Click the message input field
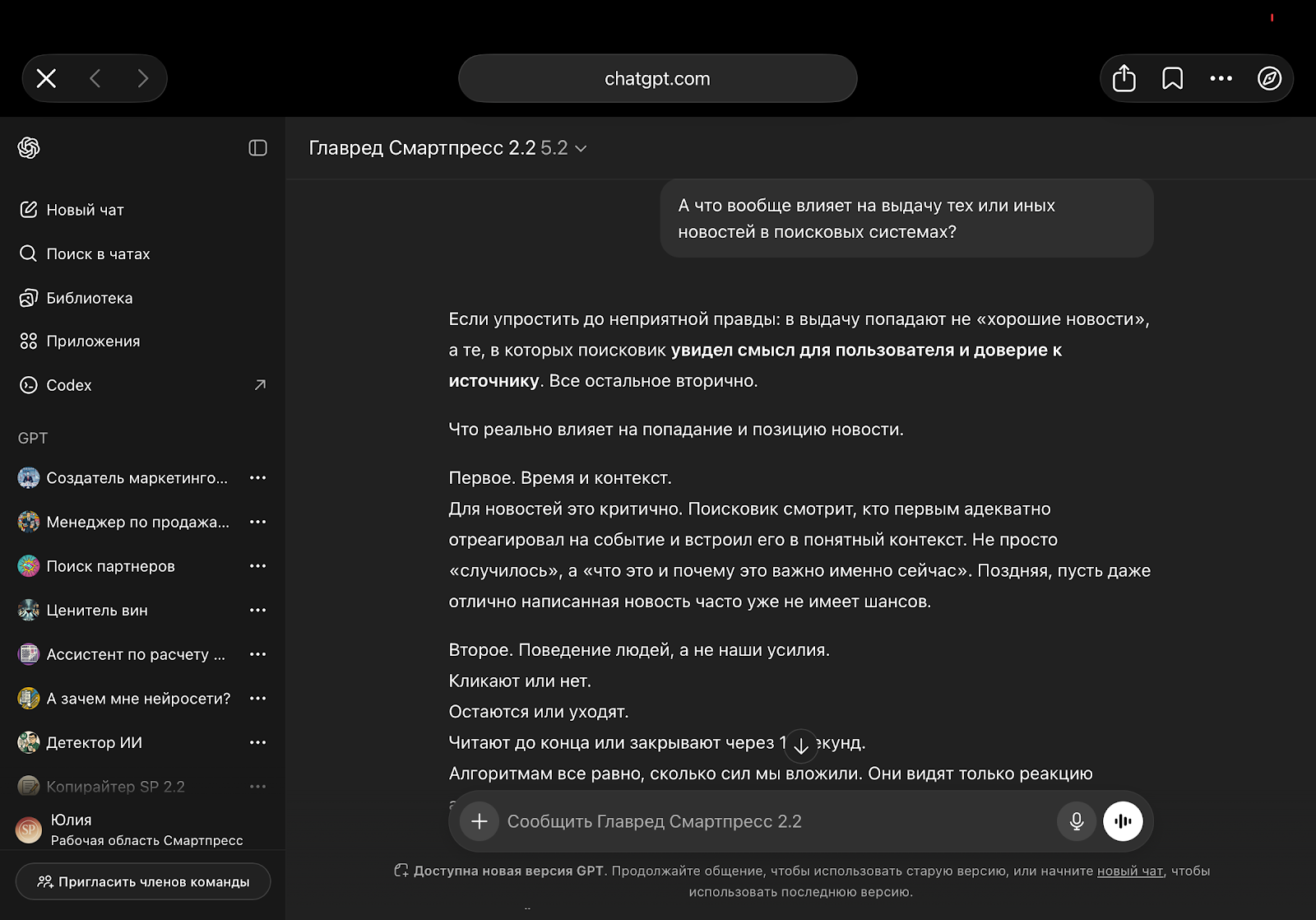The width and height of the screenshot is (1316, 920). coord(740,820)
